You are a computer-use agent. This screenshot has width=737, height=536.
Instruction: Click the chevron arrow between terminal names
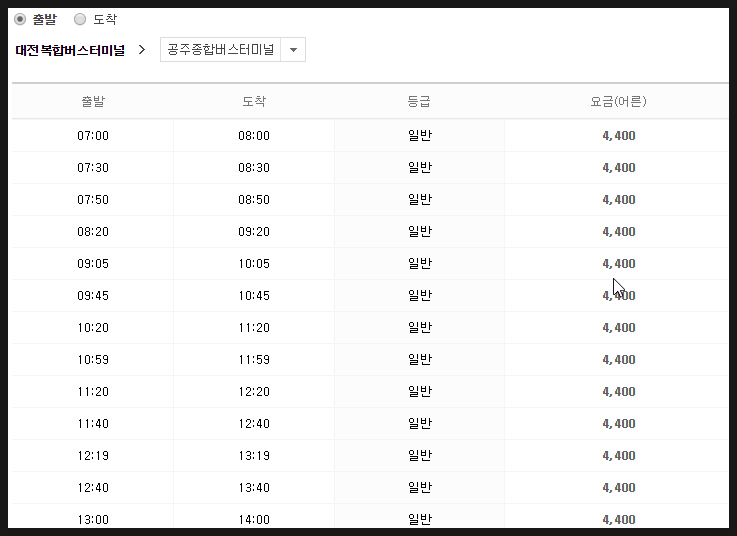[x=142, y=50]
